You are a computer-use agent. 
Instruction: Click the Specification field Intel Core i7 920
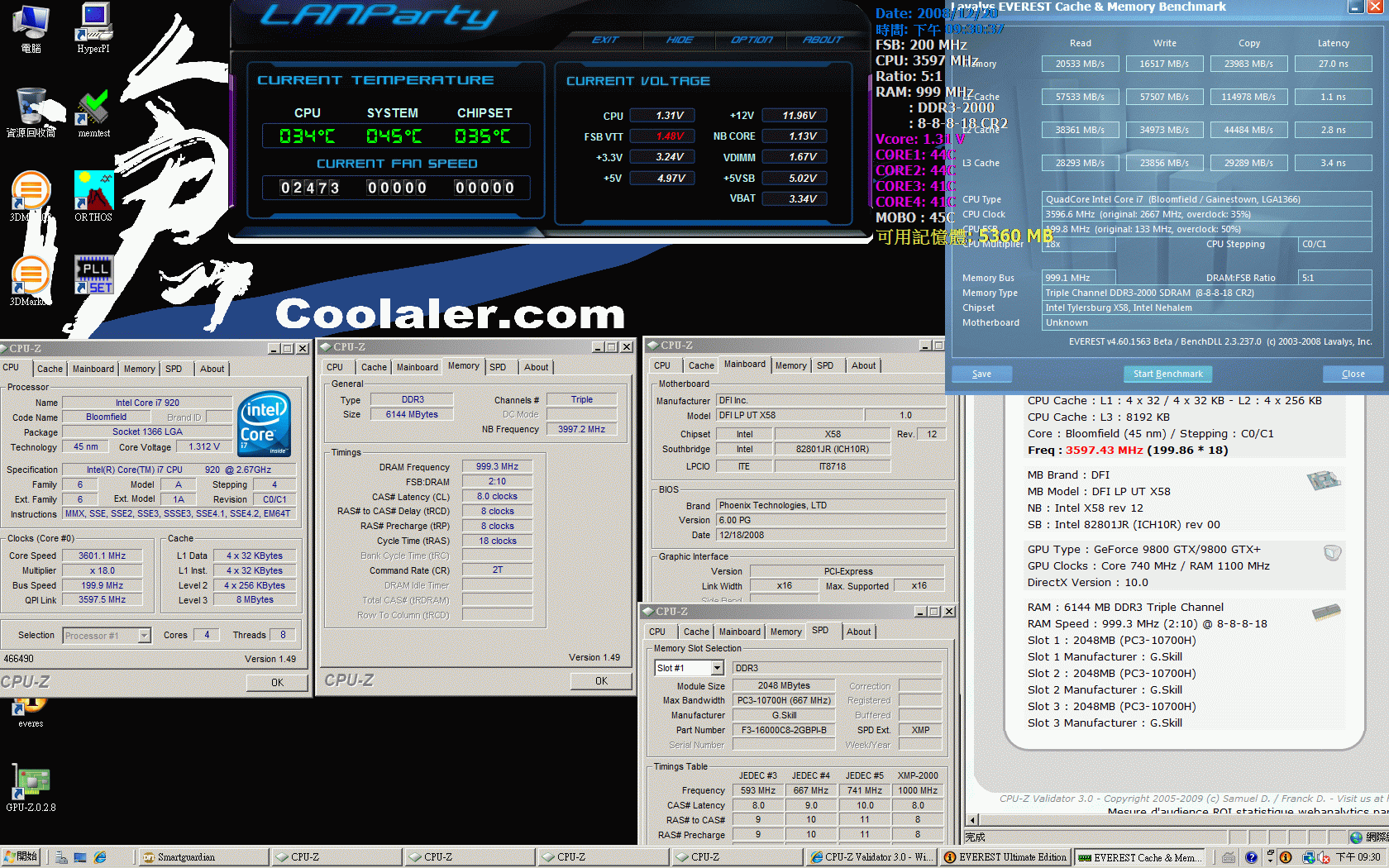point(179,470)
